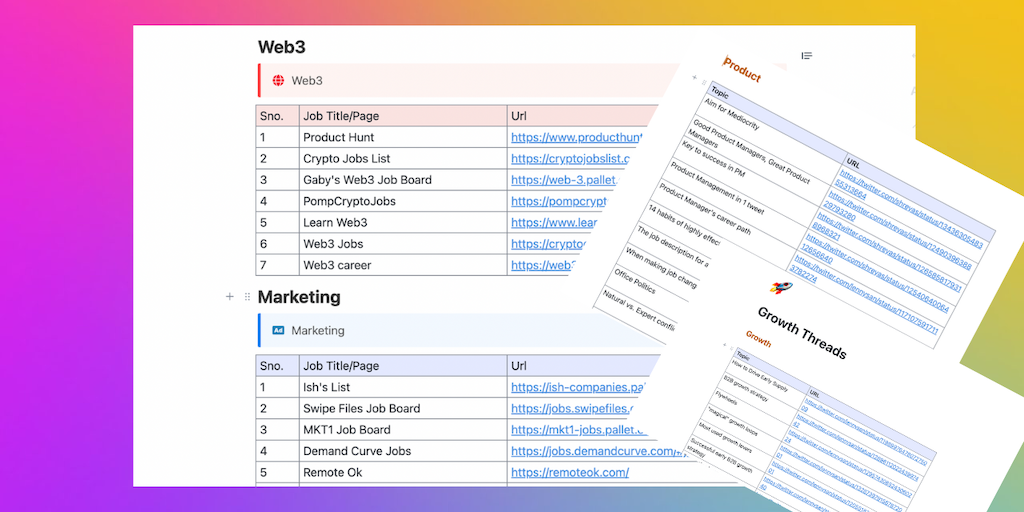
Task: Open the Demand Curve Jobs link
Action: [601, 451]
